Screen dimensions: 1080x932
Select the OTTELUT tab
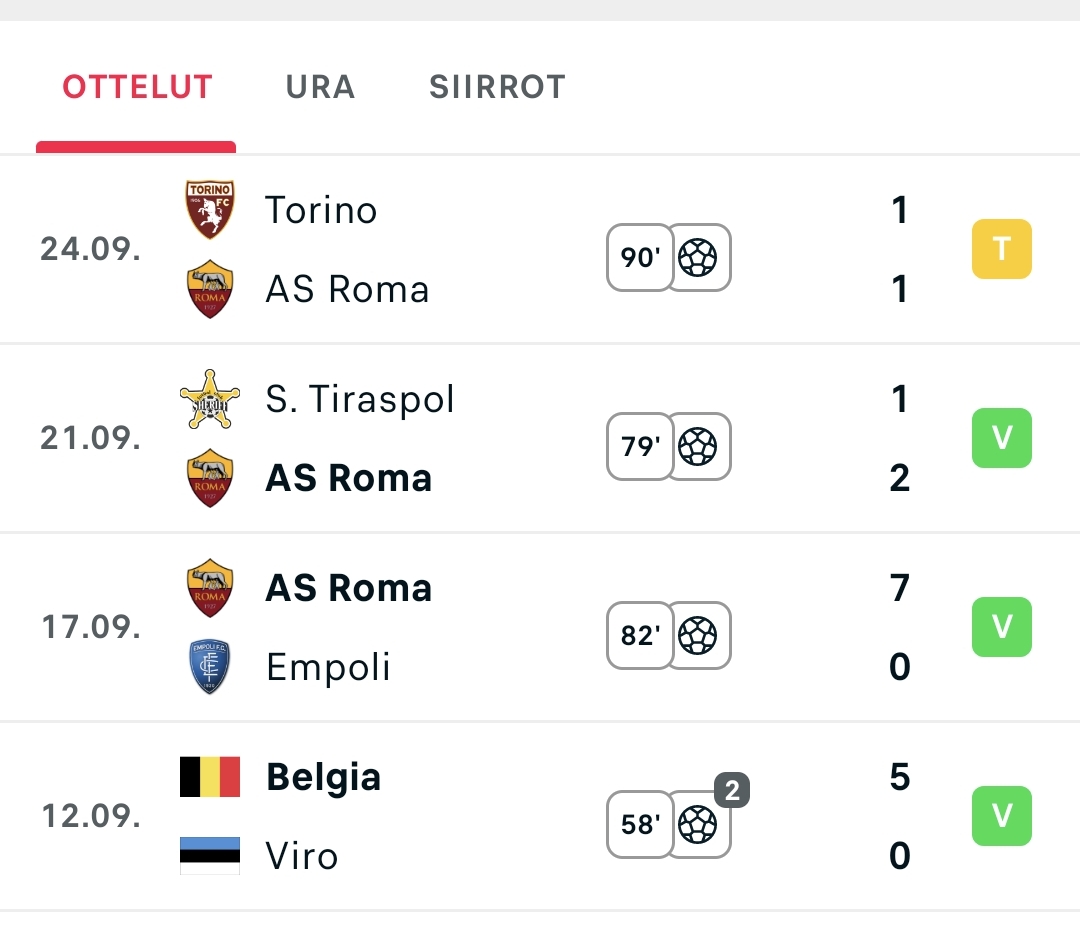137,87
